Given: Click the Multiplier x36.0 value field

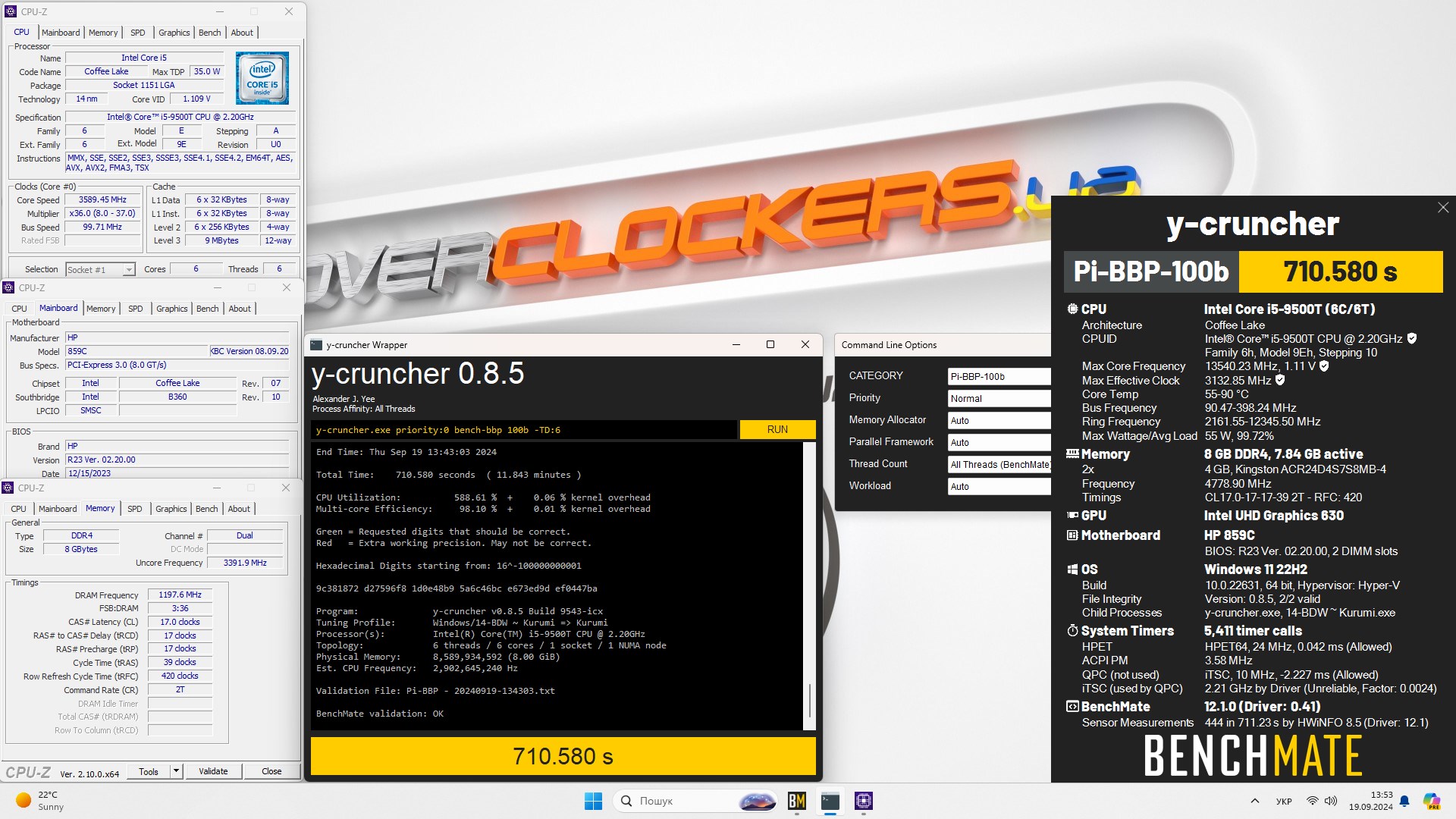Looking at the screenshot, I should [x=102, y=213].
